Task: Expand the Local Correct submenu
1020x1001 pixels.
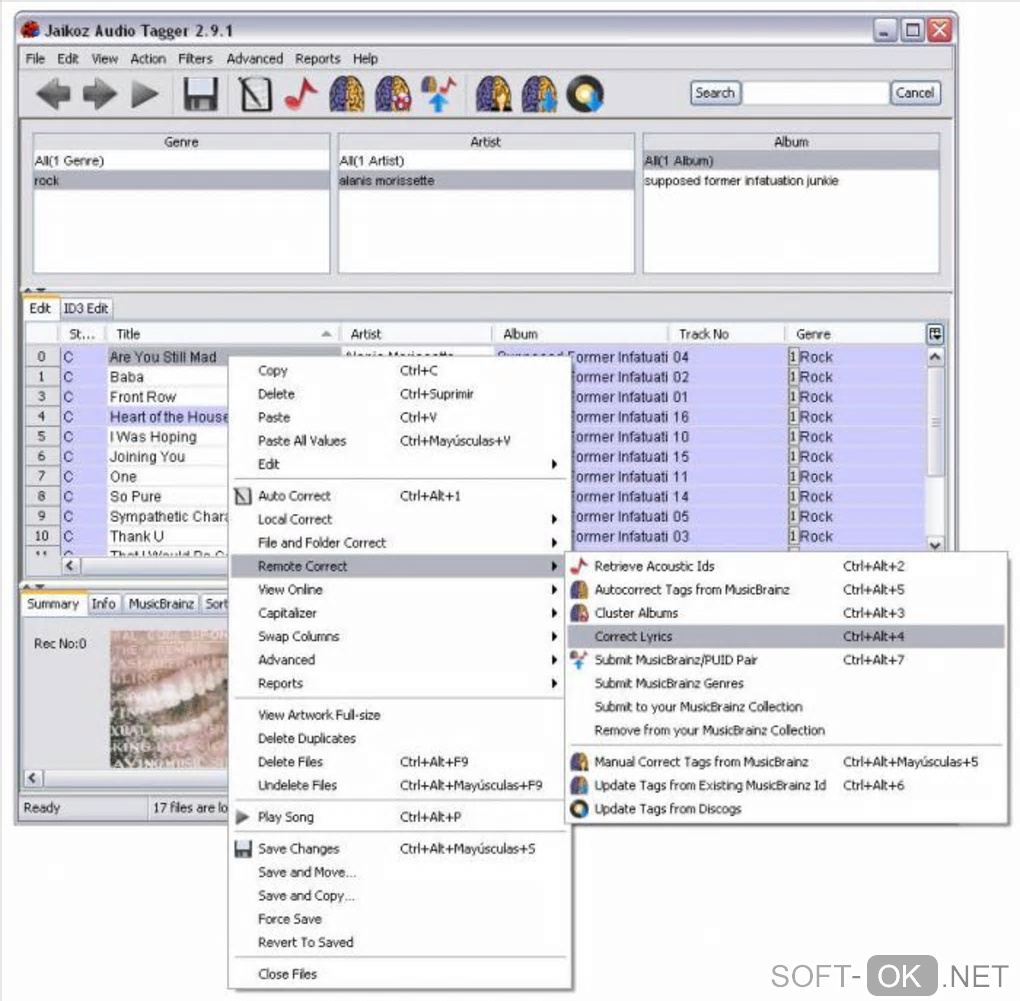Action: click(x=554, y=519)
